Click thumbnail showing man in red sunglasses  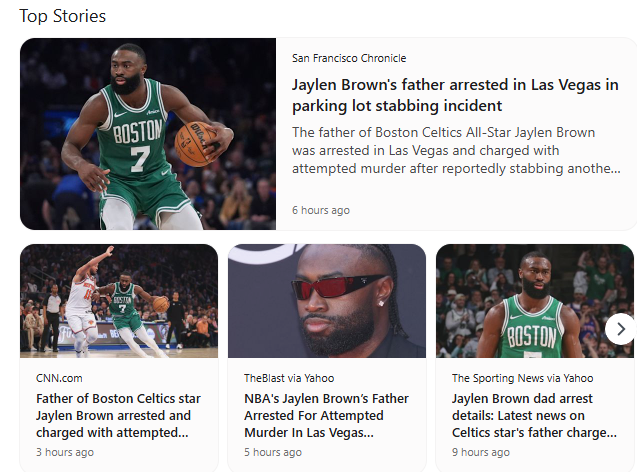pos(327,301)
